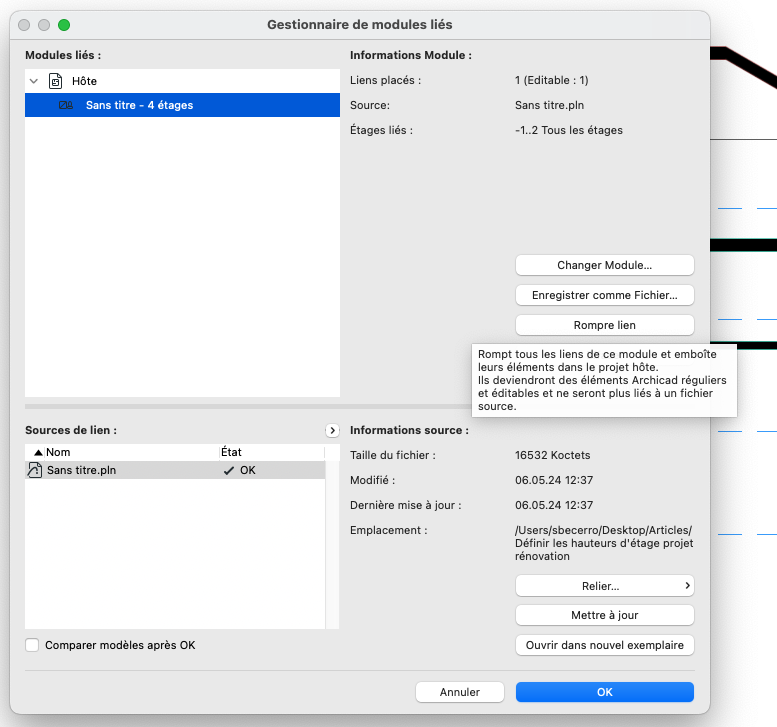
Task: Click the Annuler button
Action: (460, 692)
